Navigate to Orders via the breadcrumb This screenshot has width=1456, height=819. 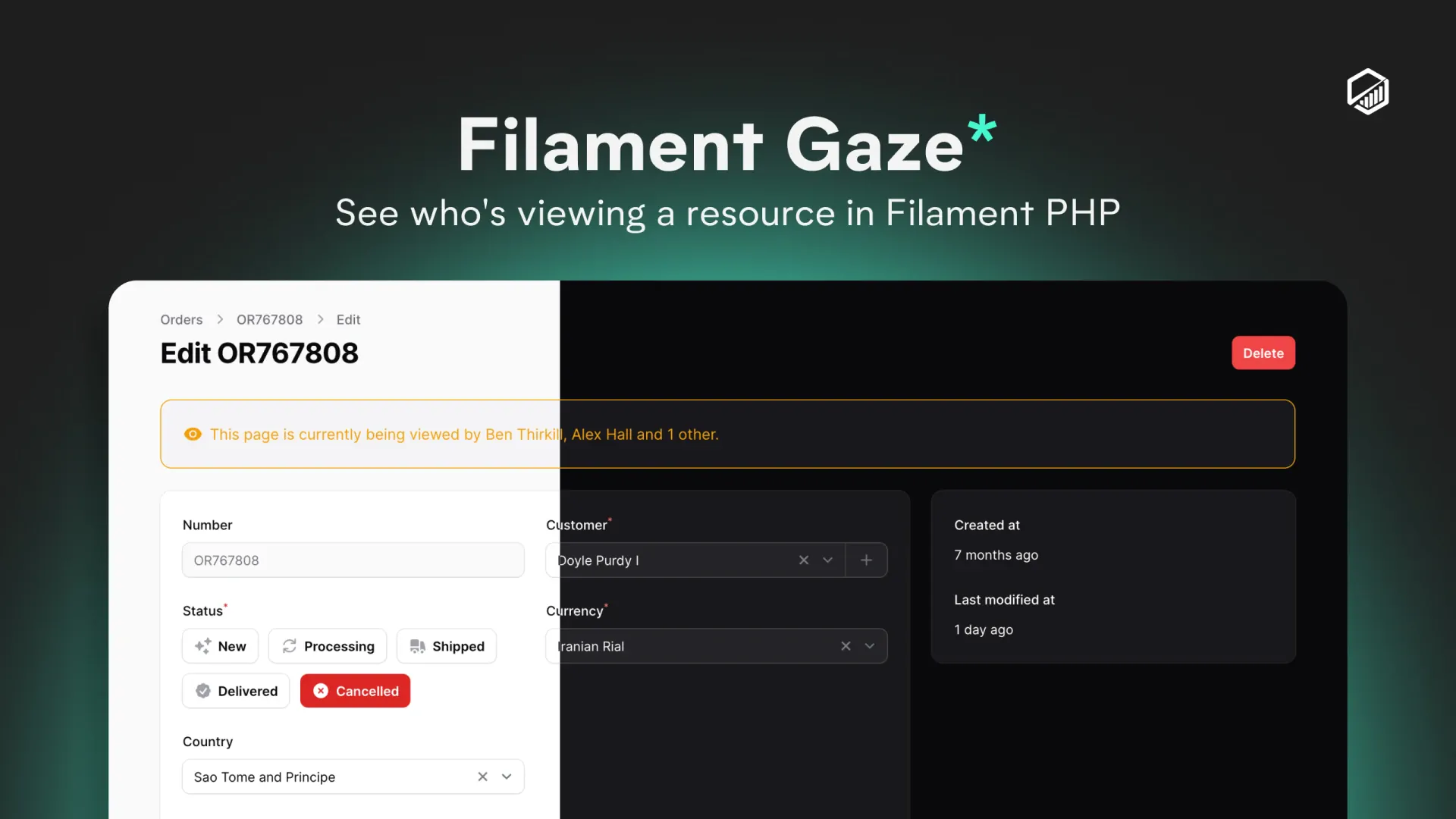[181, 319]
